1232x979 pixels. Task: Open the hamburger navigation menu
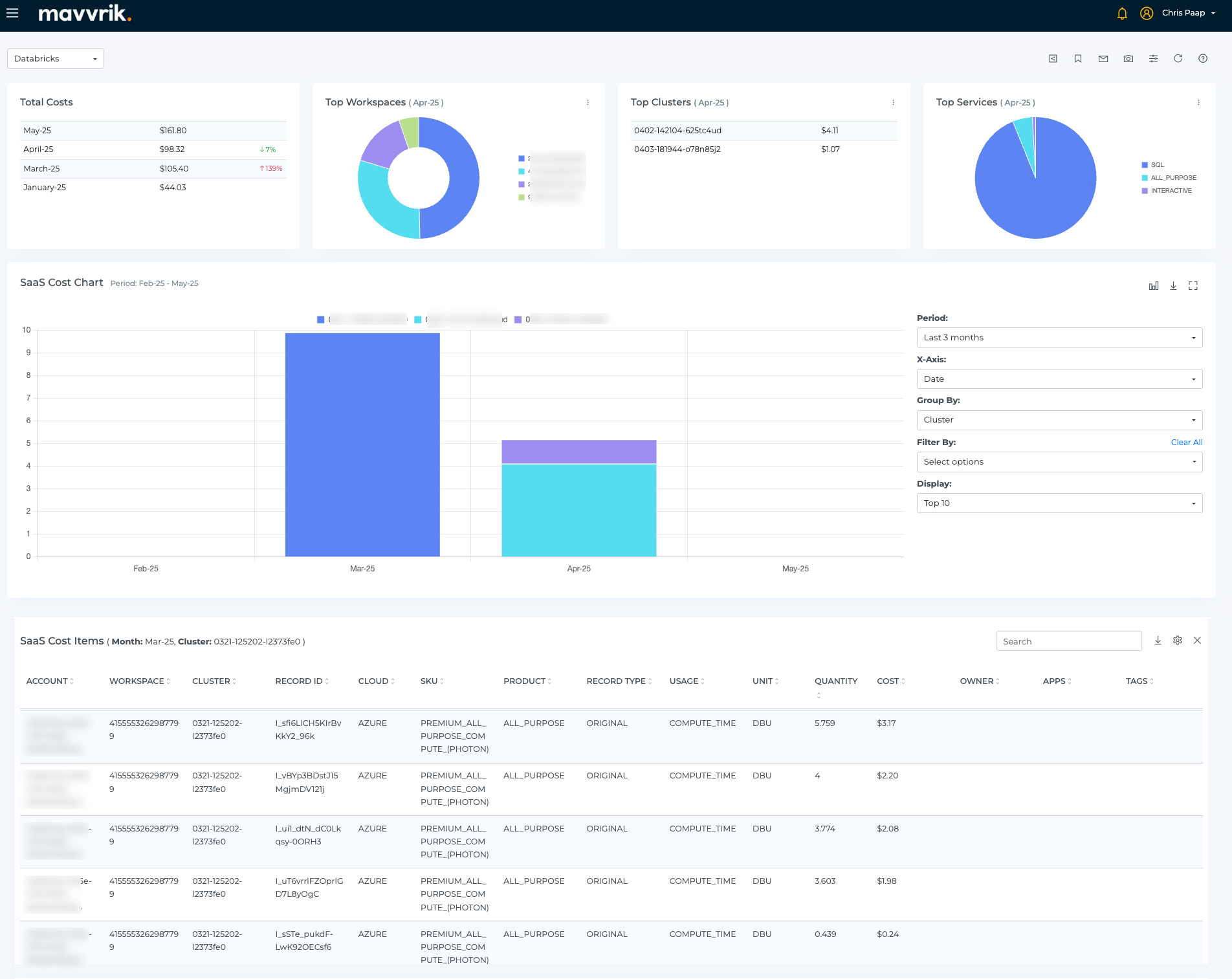(12, 13)
